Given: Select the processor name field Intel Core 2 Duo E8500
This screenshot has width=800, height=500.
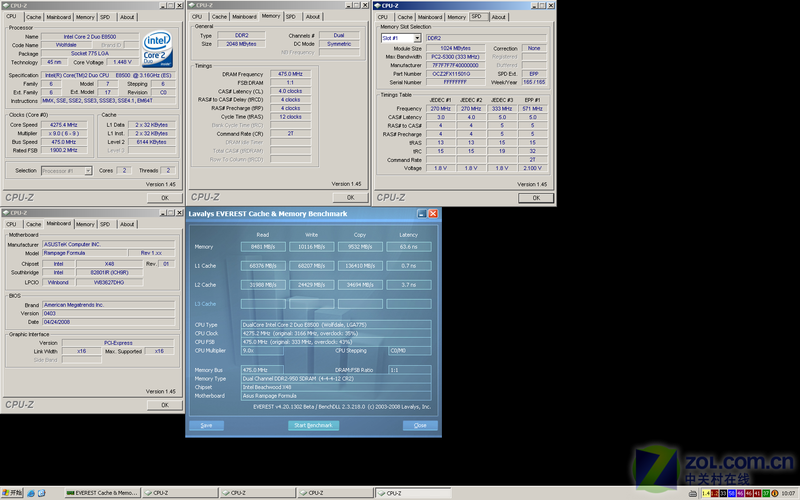Looking at the screenshot, I should click(x=90, y=37).
